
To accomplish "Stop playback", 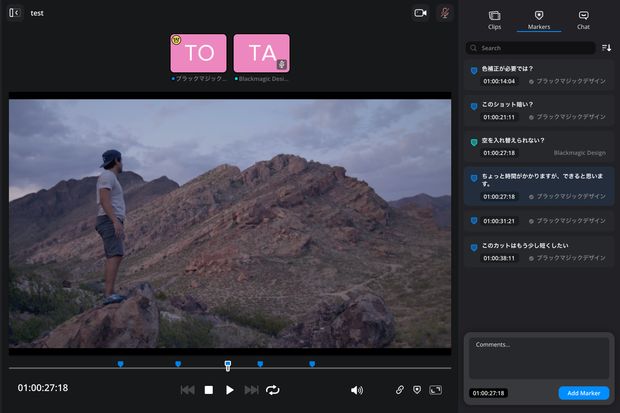I will 209,390.
